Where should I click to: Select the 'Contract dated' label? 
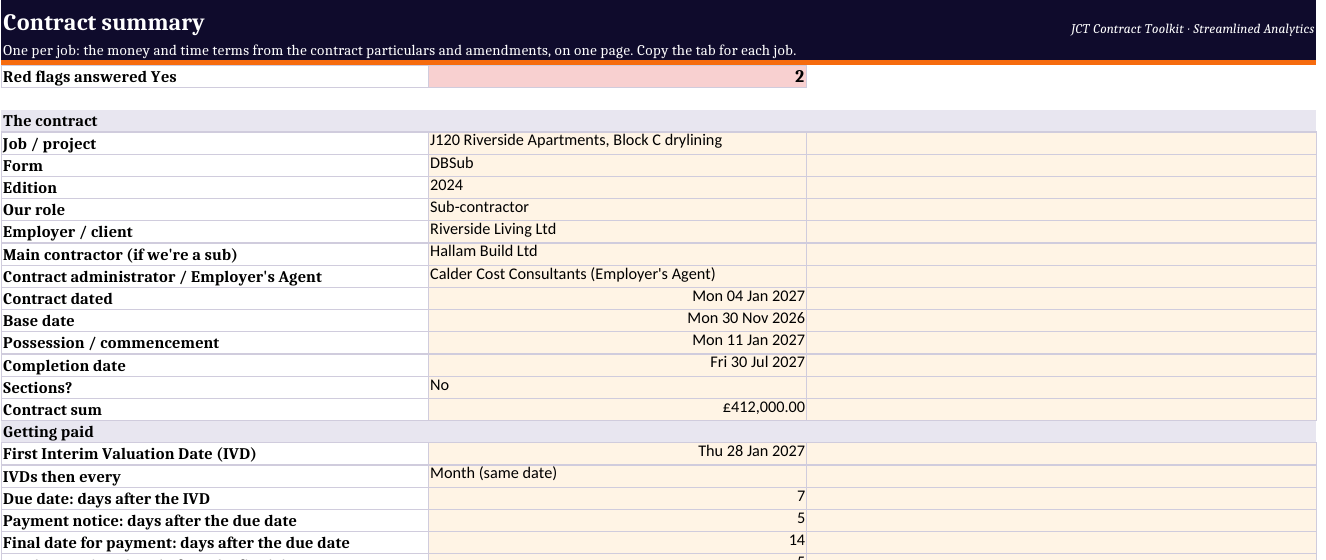215,298
